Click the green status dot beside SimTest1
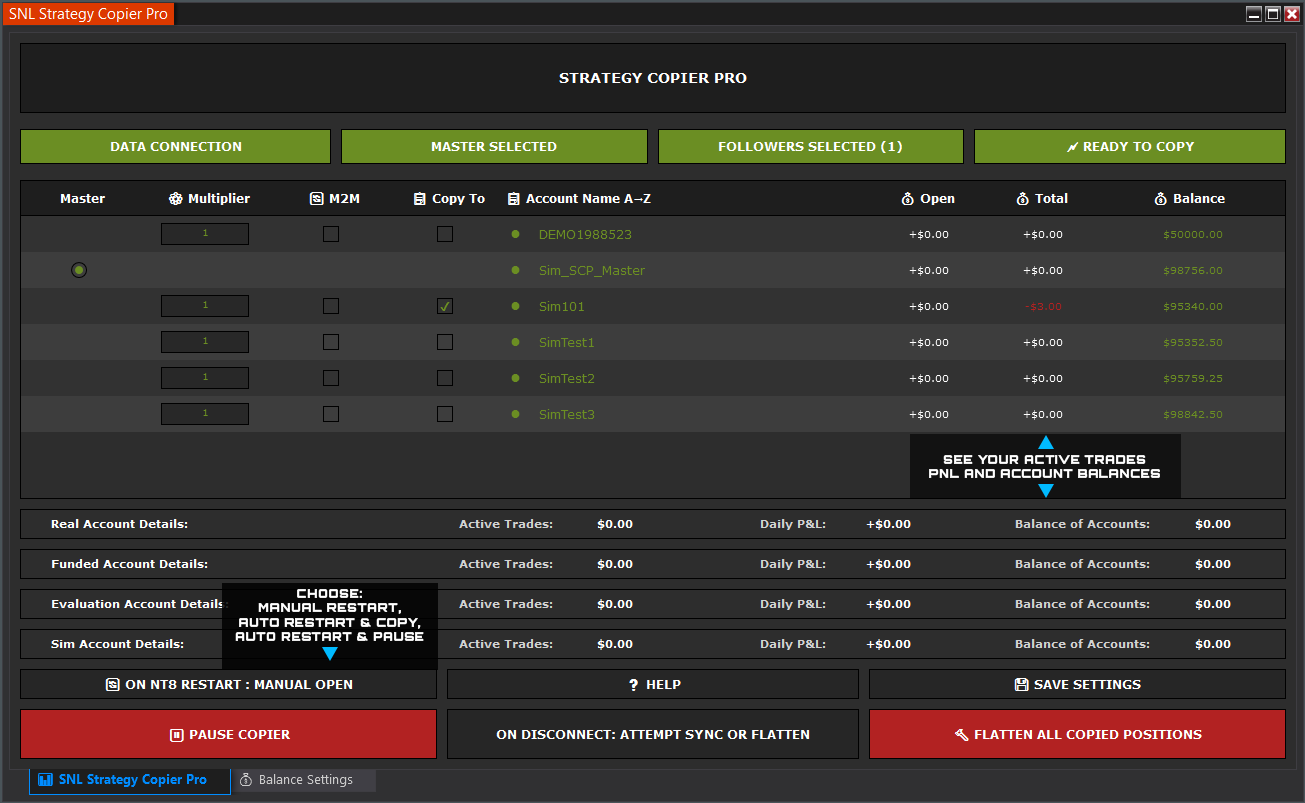This screenshot has width=1305, height=803. (516, 342)
